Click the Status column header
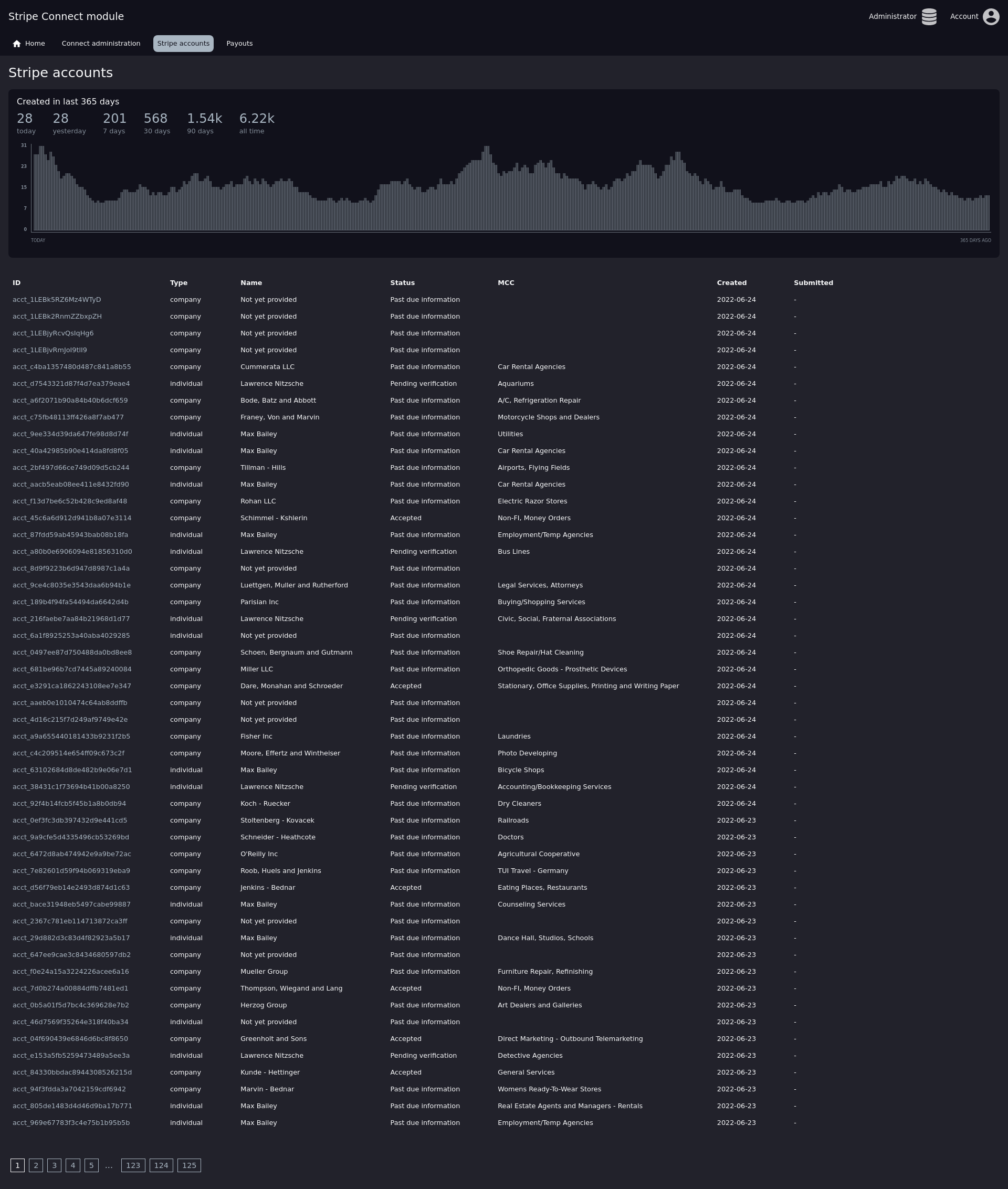This screenshot has width=1008, height=1189. [402, 283]
